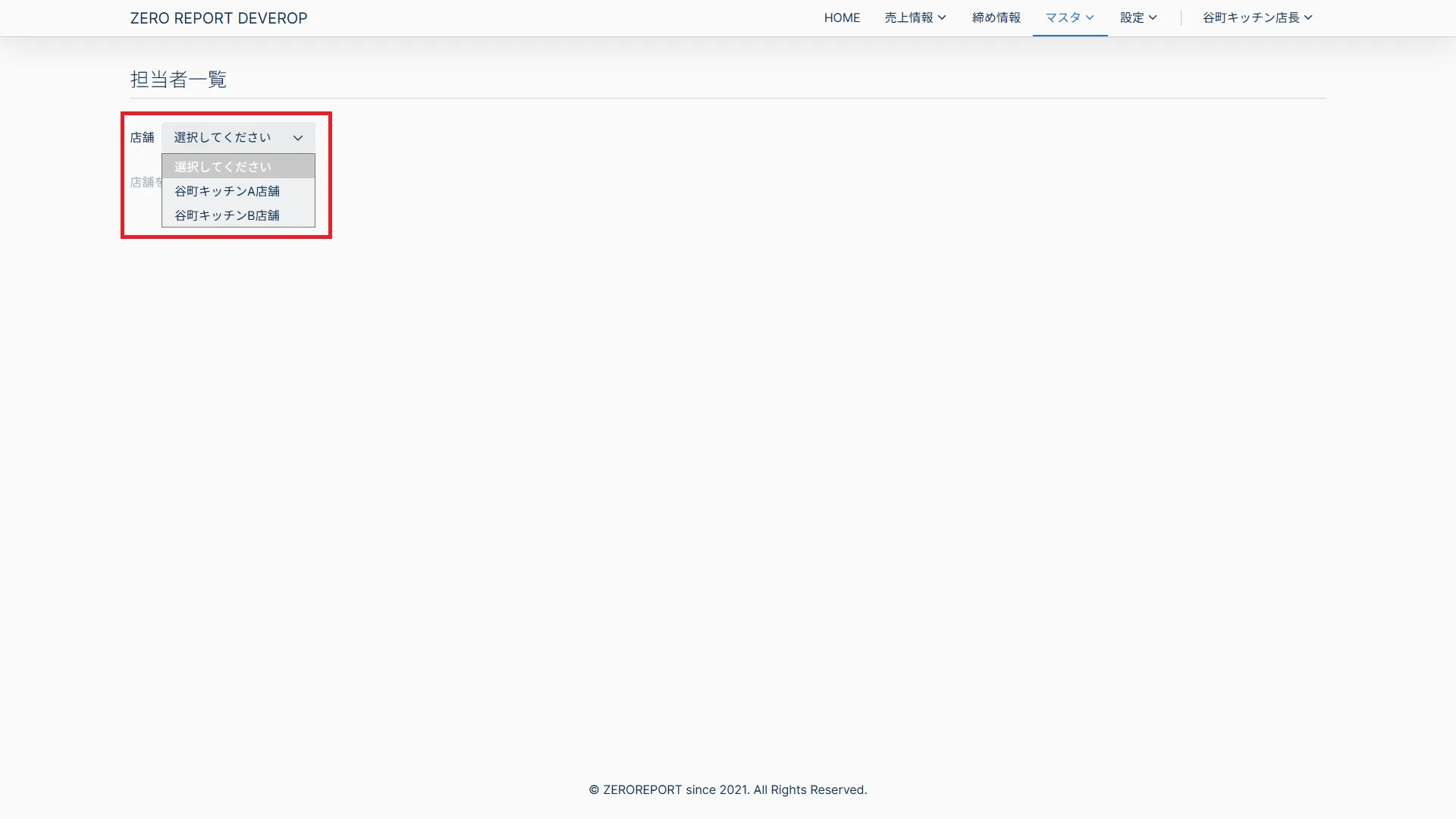Select 谷町キッチンA店舗 from the list
Image resolution: width=1456 pixels, height=819 pixels.
pyautogui.click(x=227, y=191)
